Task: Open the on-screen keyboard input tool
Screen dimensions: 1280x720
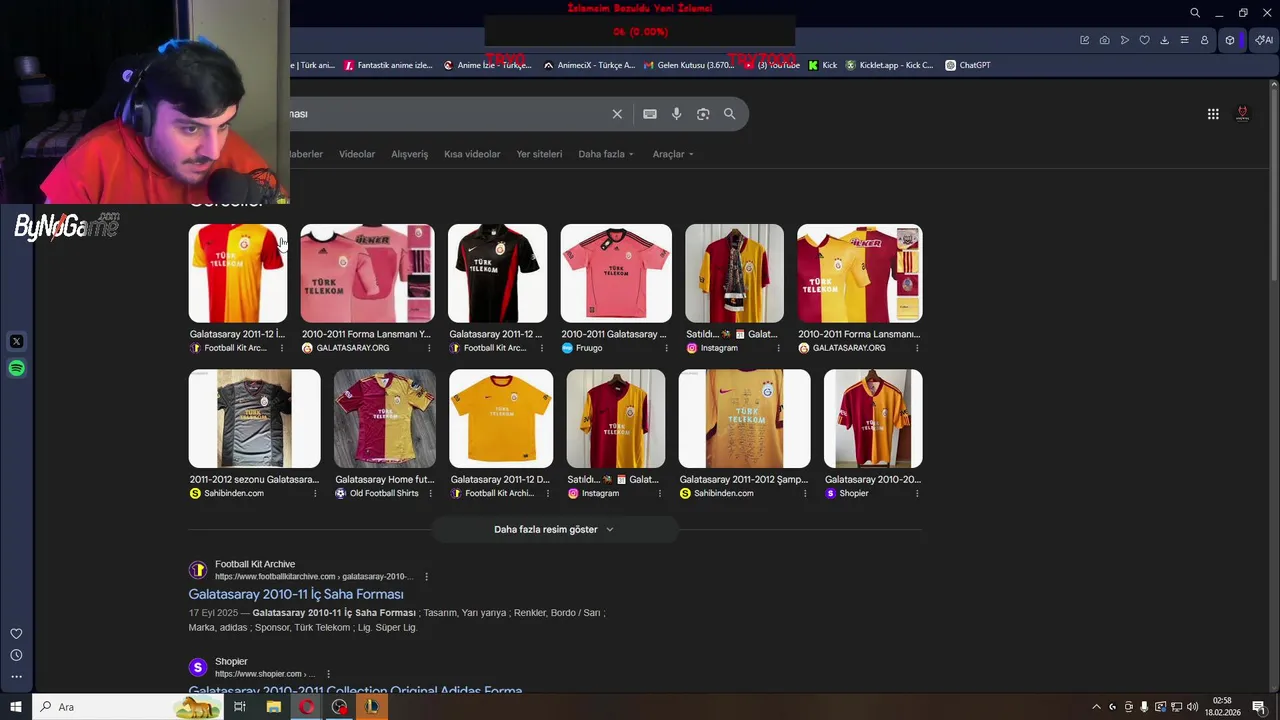Action: coord(650,114)
